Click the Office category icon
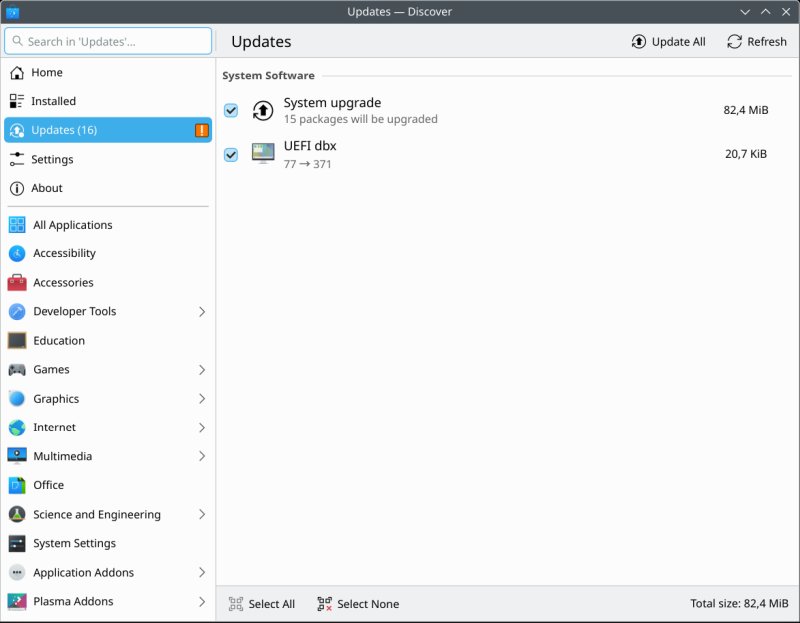The width and height of the screenshot is (800, 623). [17, 485]
